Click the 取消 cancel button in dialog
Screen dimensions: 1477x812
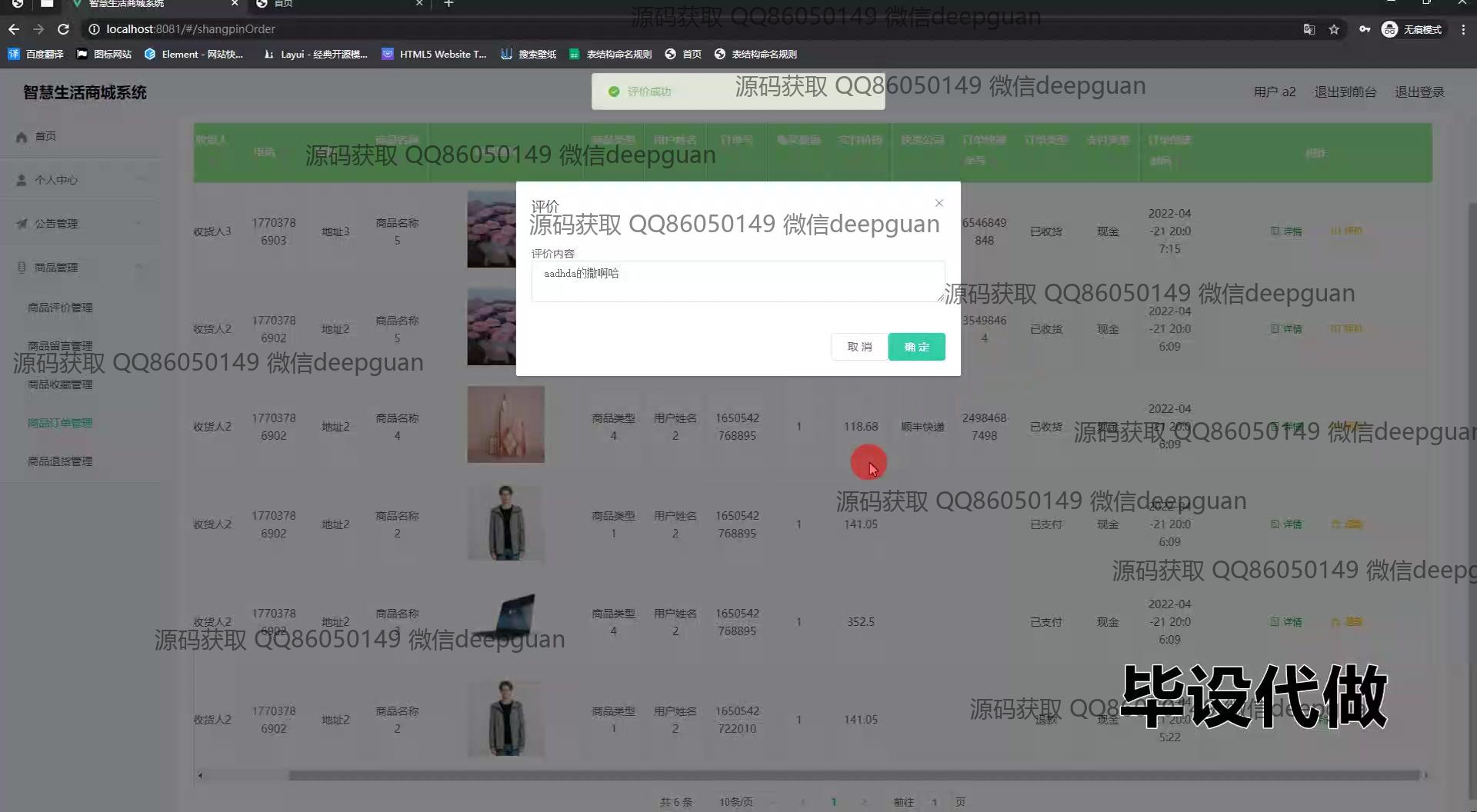859,347
